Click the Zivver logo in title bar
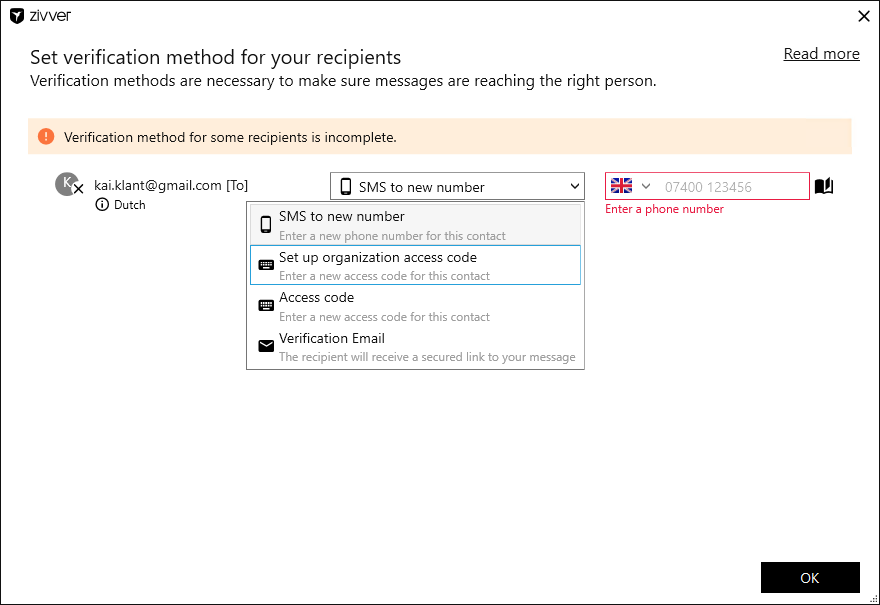880x605 pixels. tap(17, 16)
